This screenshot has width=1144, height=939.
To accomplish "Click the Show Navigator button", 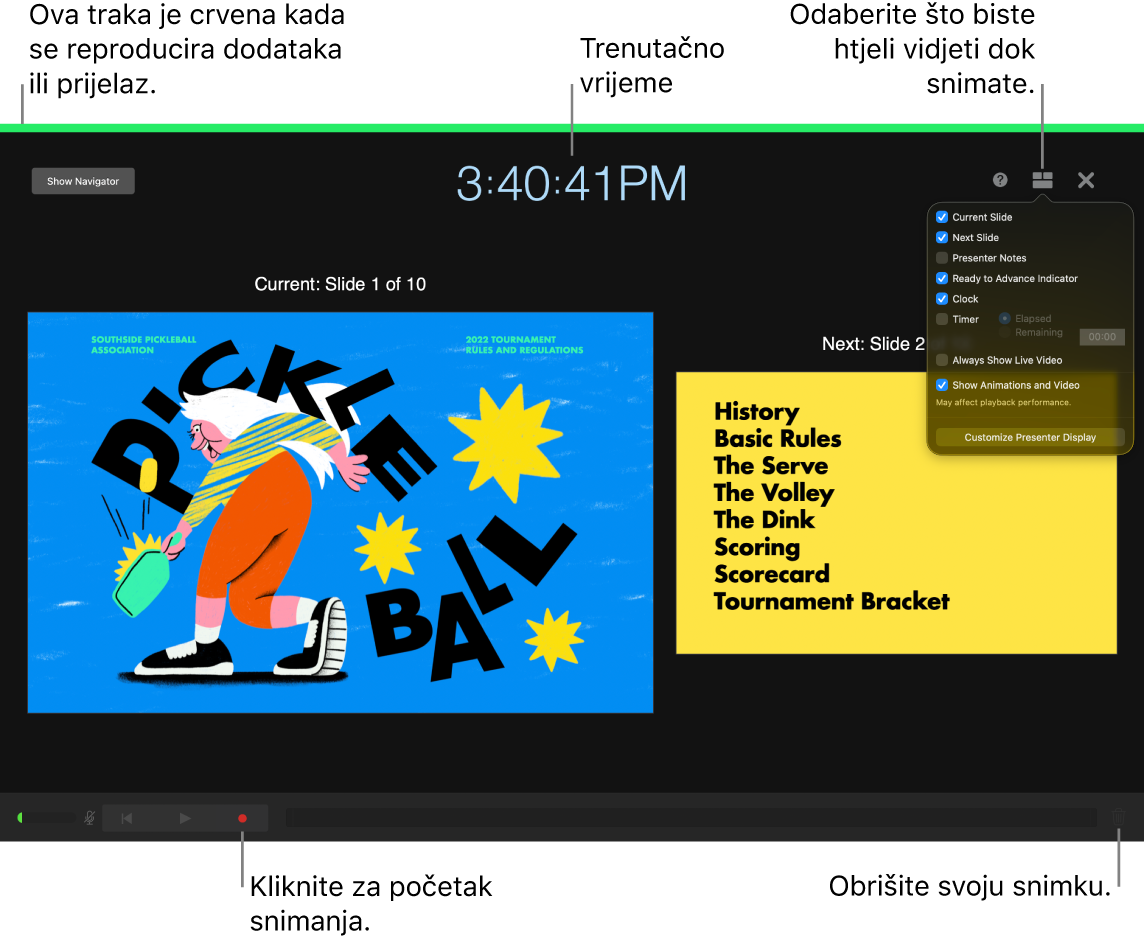I will point(83,182).
